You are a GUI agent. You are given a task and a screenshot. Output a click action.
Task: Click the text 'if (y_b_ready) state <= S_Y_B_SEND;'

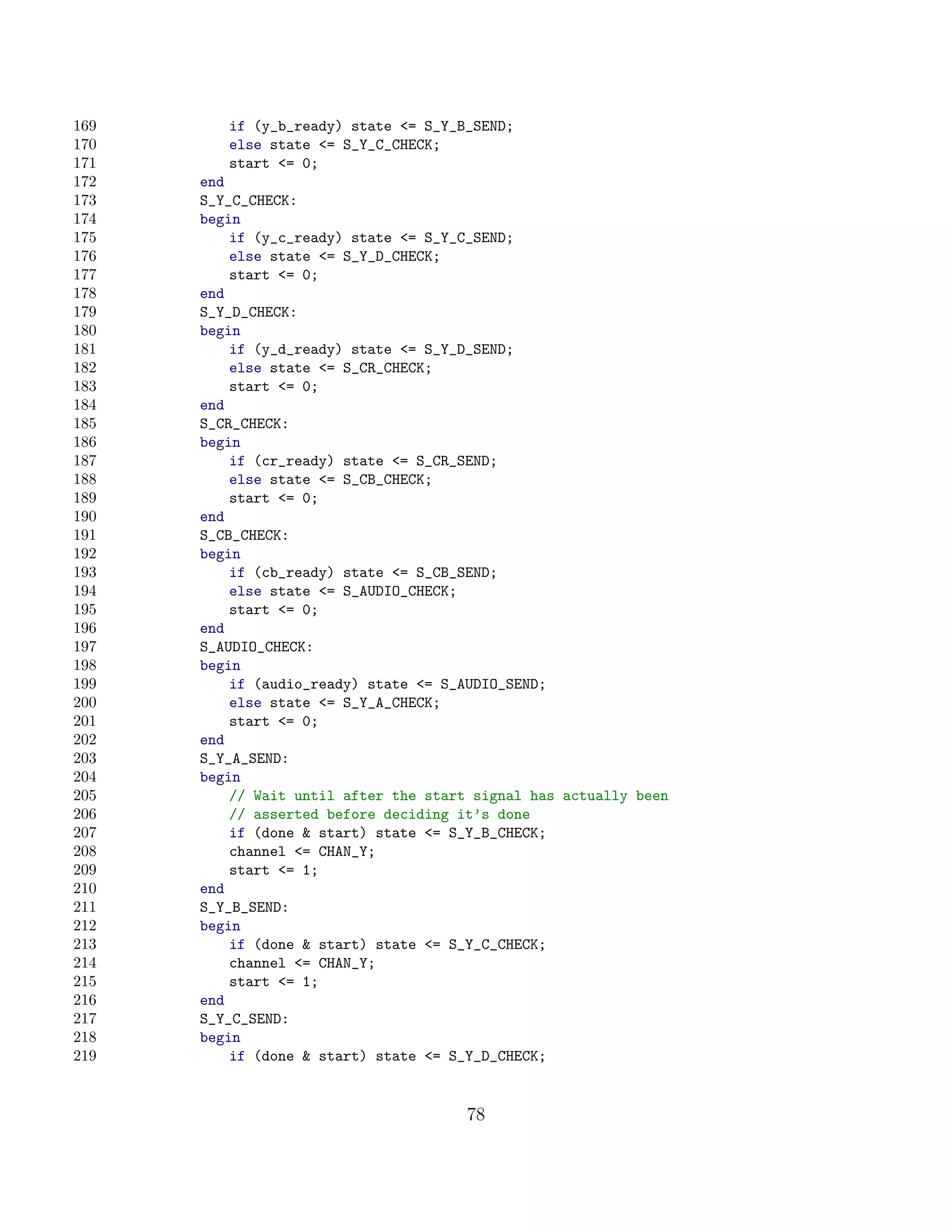[x=371, y=126]
